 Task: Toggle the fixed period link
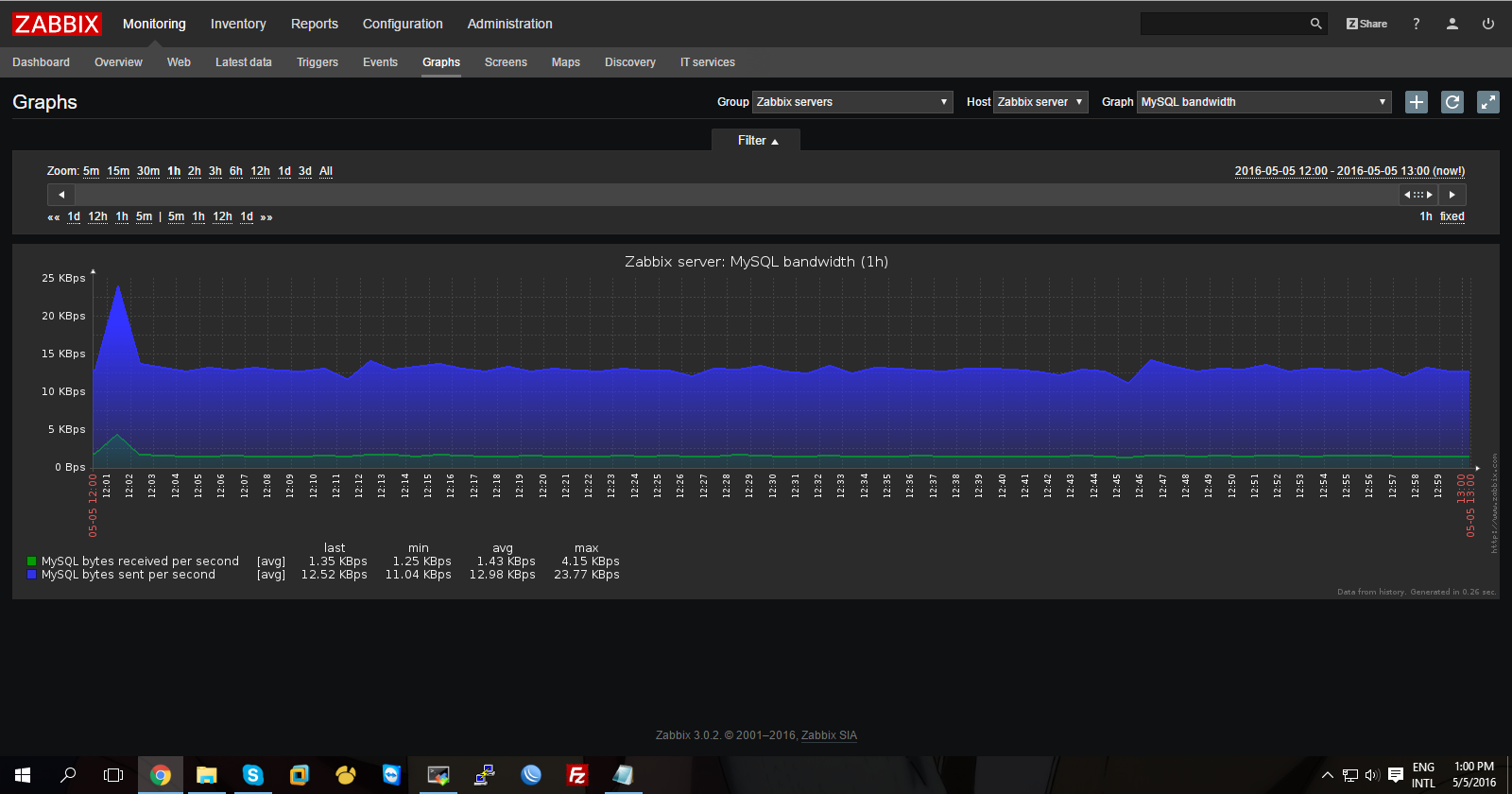[x=1452, y=216]
